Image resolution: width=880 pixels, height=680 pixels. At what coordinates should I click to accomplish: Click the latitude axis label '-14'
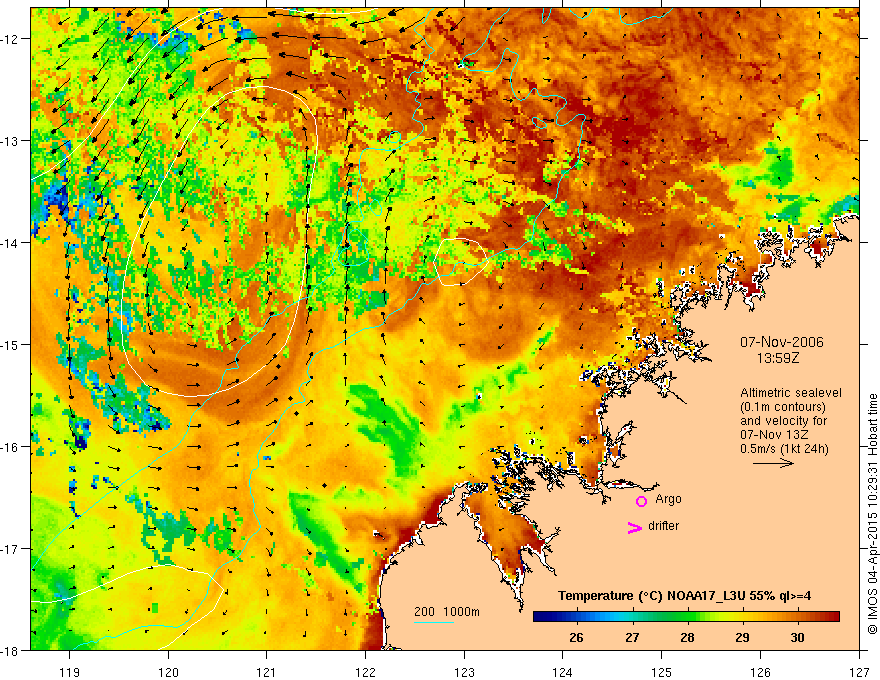11,243
